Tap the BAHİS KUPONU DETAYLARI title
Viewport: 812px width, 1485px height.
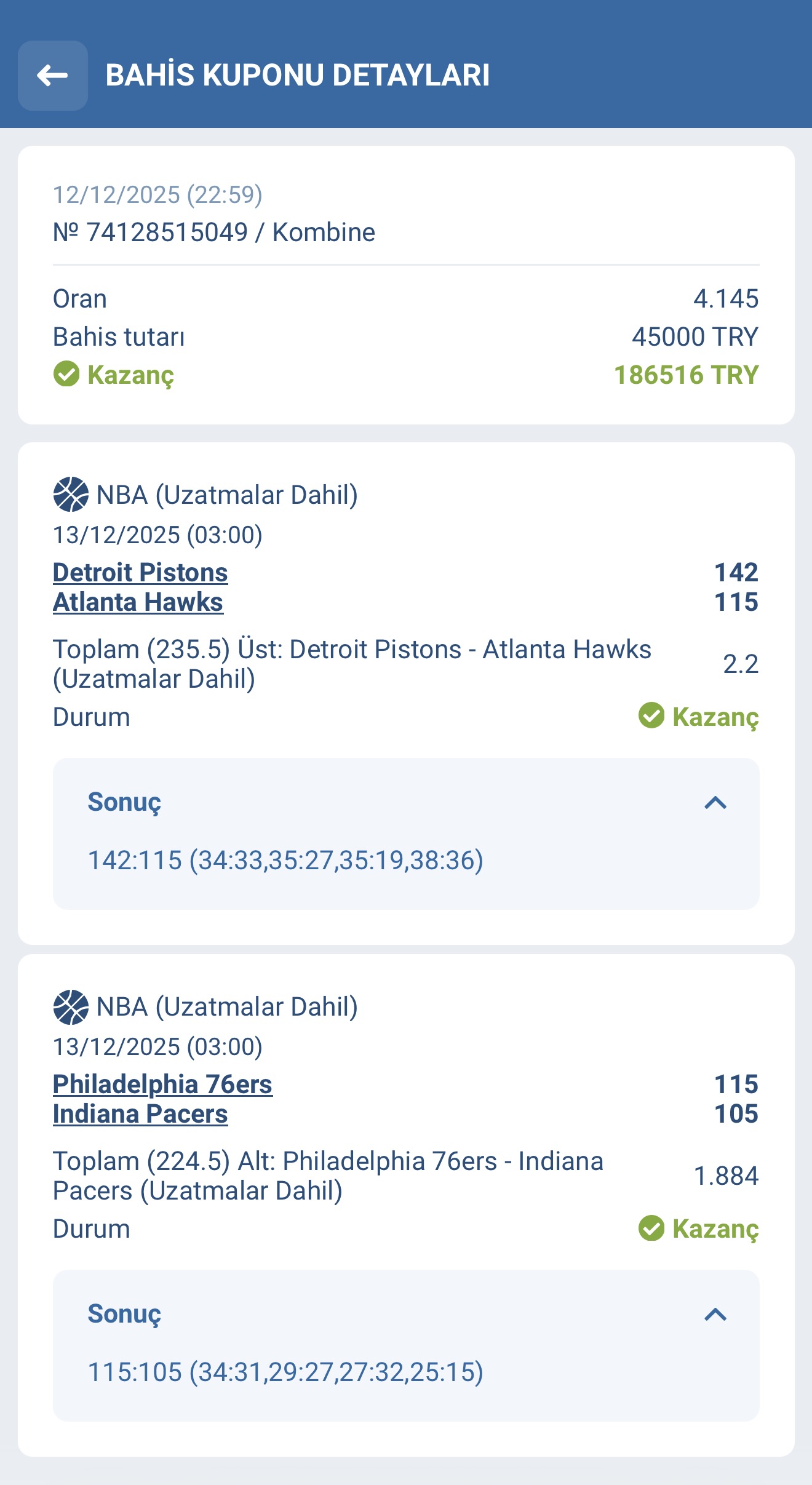point(298,75)
